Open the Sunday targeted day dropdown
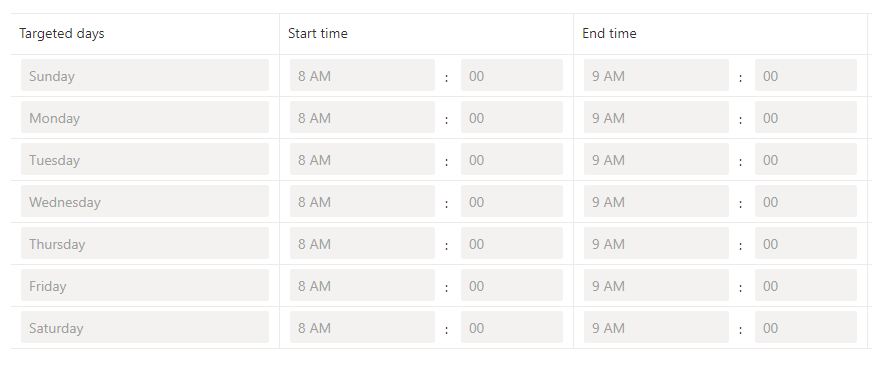The image size is (872, 366). [145, 75]
